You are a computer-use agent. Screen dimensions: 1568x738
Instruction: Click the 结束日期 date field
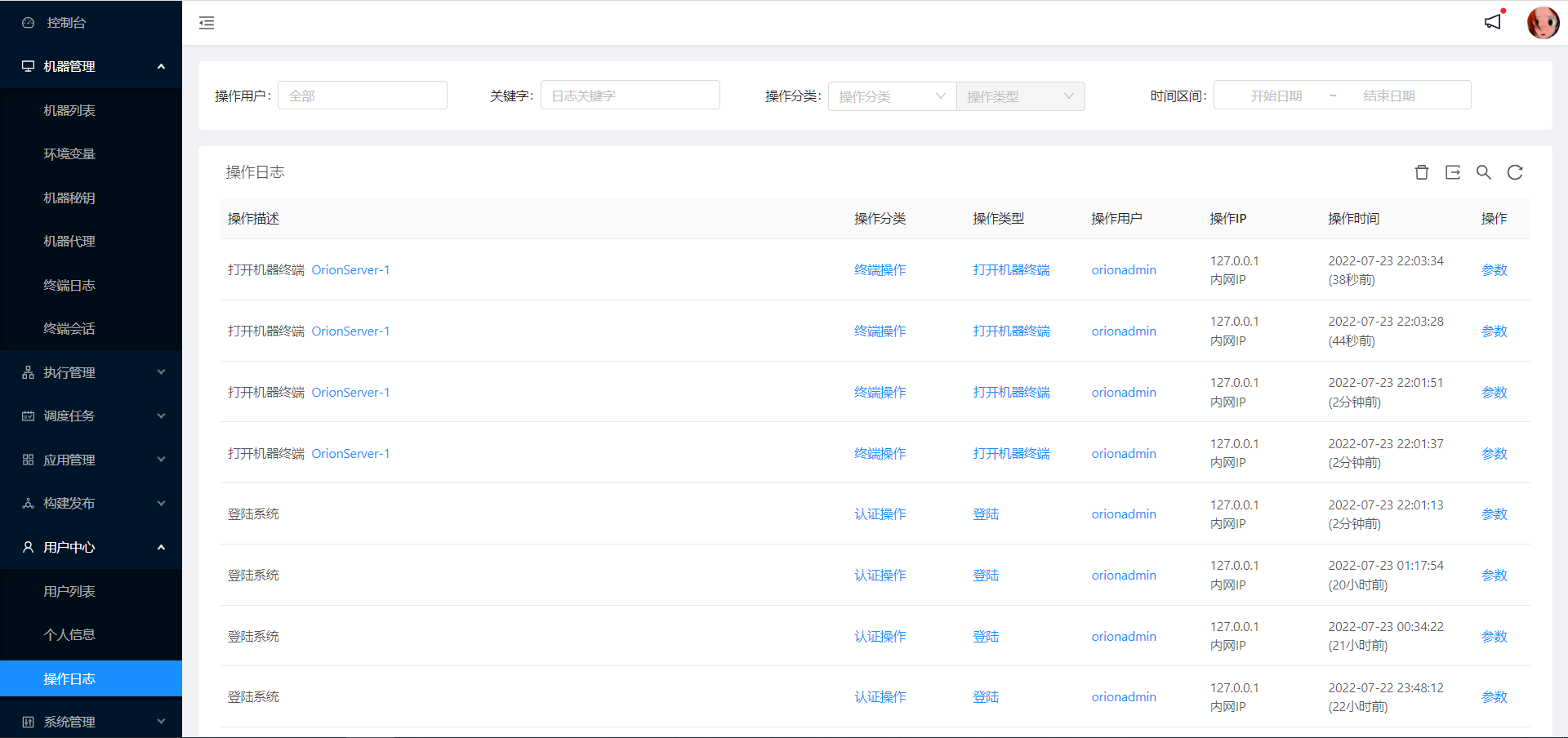pos(1389,96)
